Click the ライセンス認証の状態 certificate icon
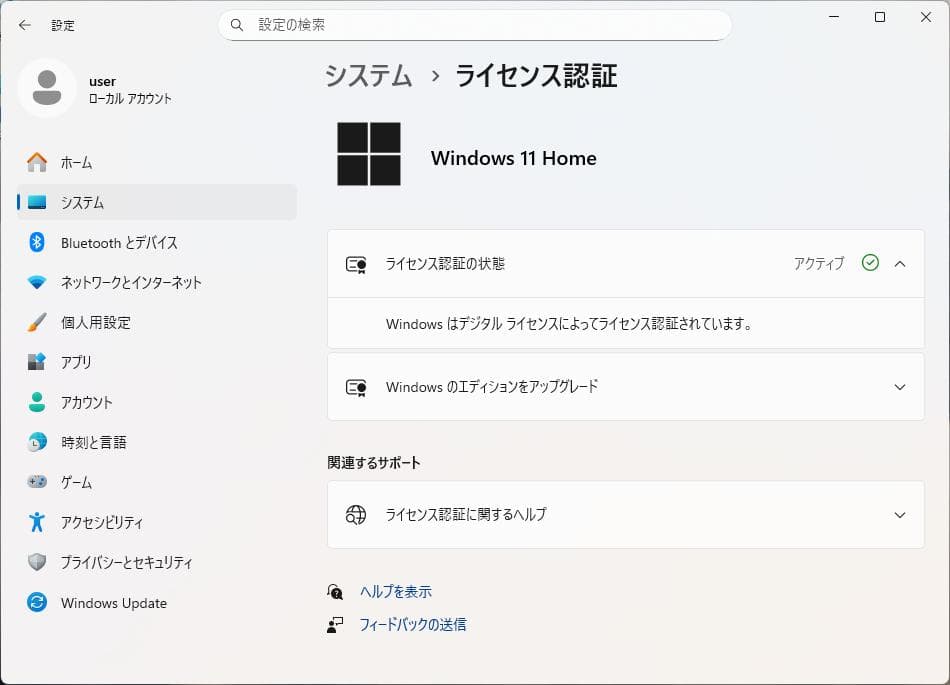Viewport: 950px width, 685px height. (356, 265)
